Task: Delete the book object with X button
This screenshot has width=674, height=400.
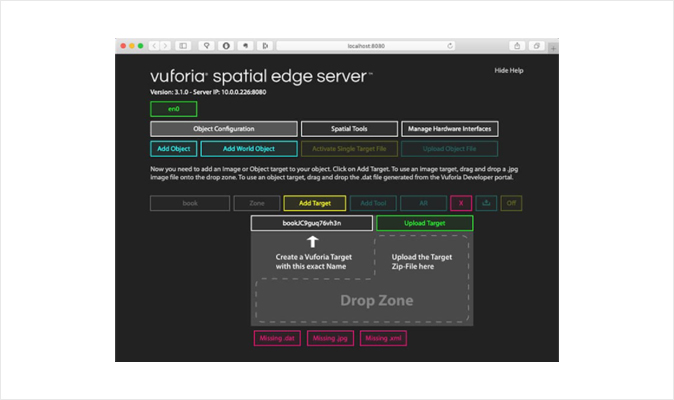Action: coord(461,203)
